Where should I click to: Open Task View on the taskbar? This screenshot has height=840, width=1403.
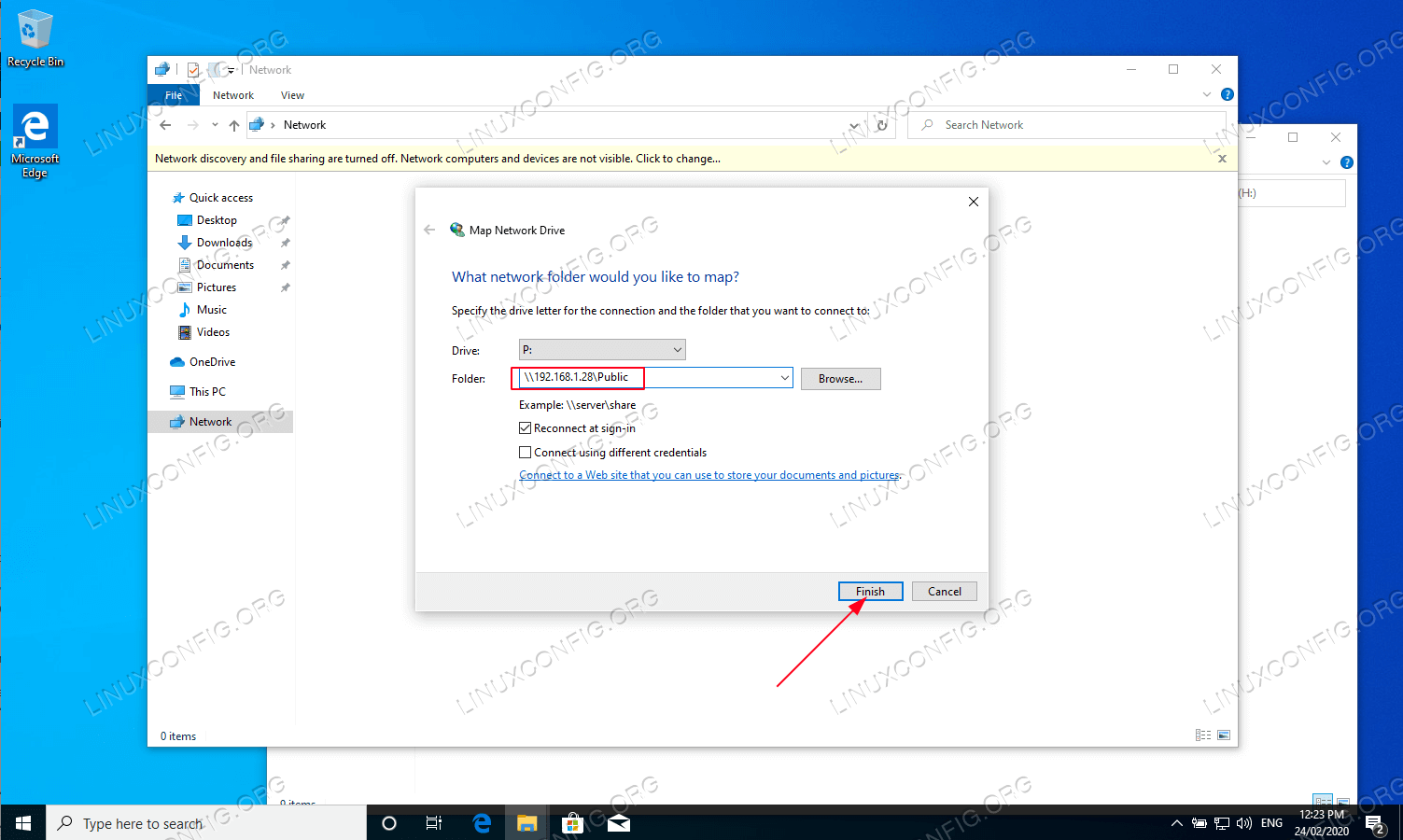(434, 822)
